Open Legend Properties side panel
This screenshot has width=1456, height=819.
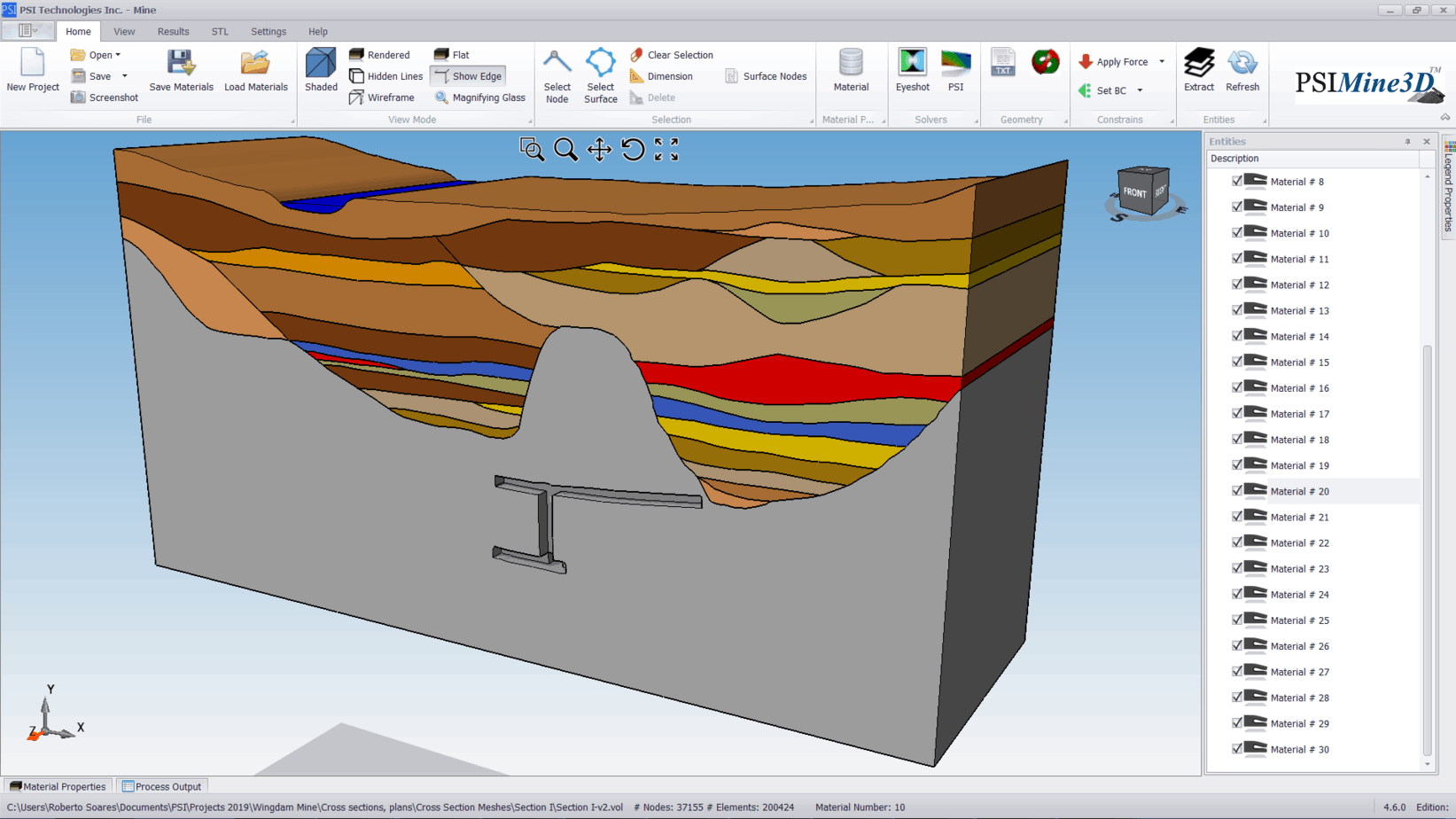click(x=1449, y=187)
